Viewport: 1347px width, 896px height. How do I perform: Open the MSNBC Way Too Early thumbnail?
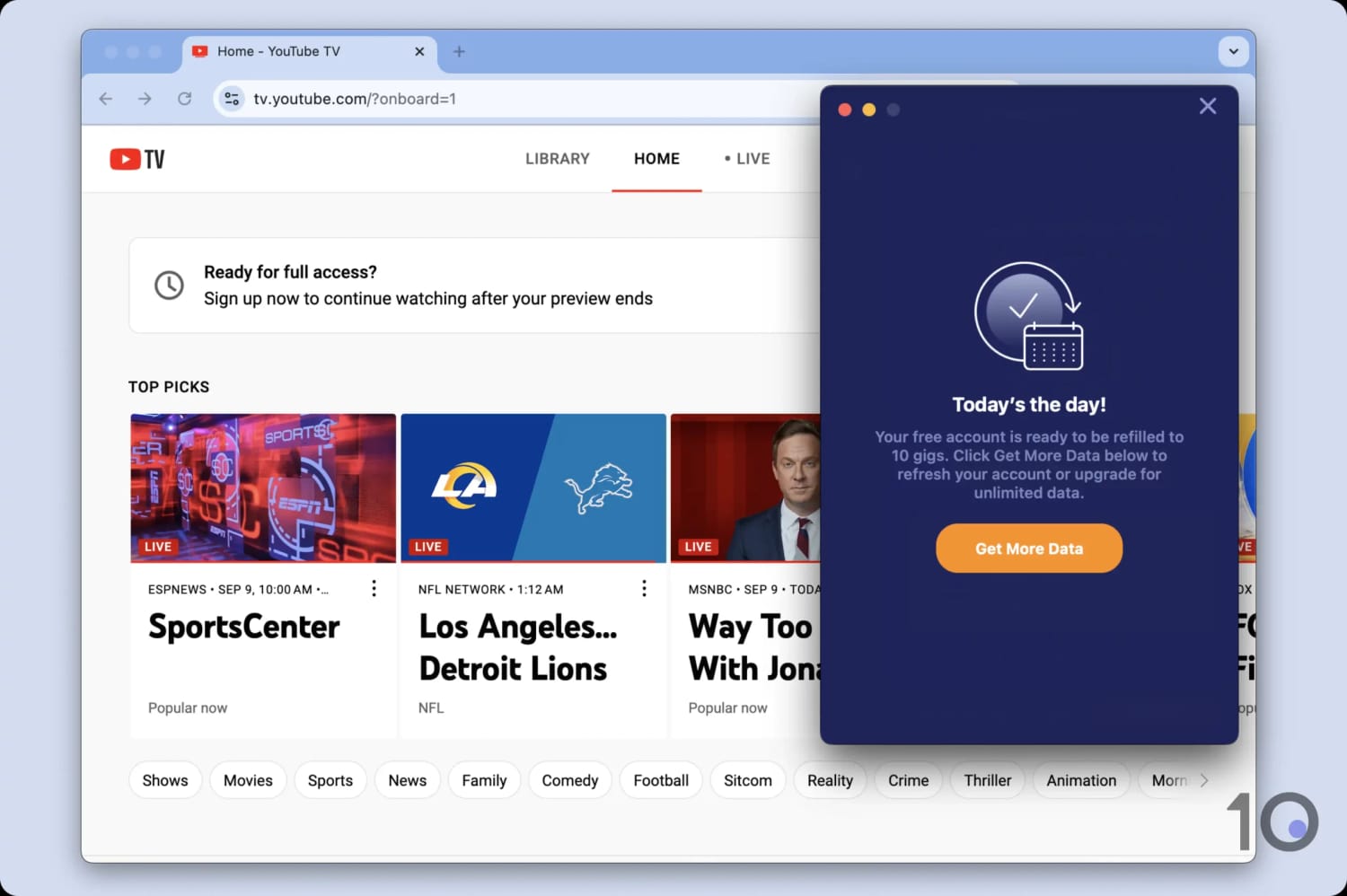coord(745,488)
